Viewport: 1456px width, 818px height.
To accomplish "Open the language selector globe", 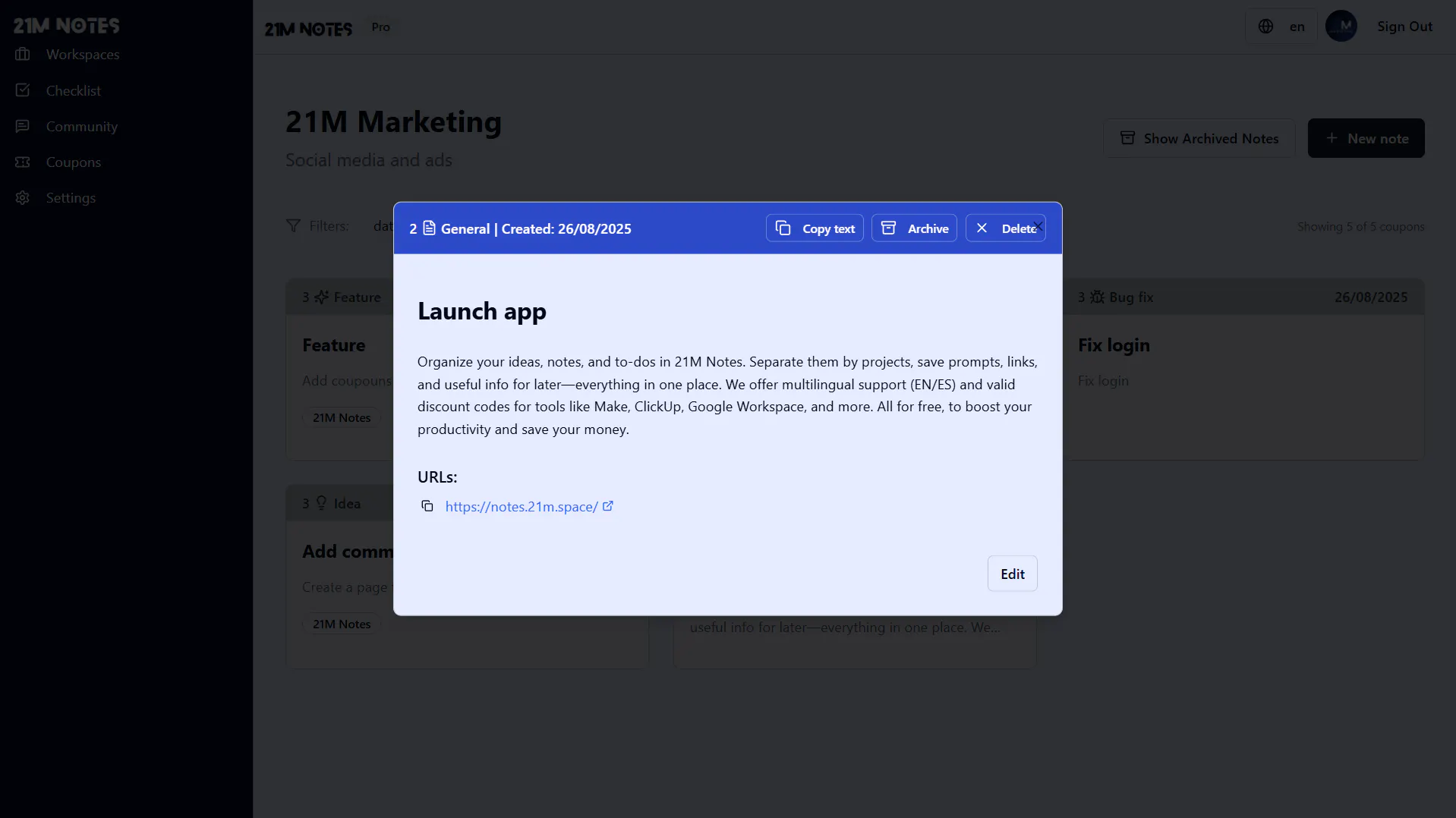I will tap(1265, 27).
